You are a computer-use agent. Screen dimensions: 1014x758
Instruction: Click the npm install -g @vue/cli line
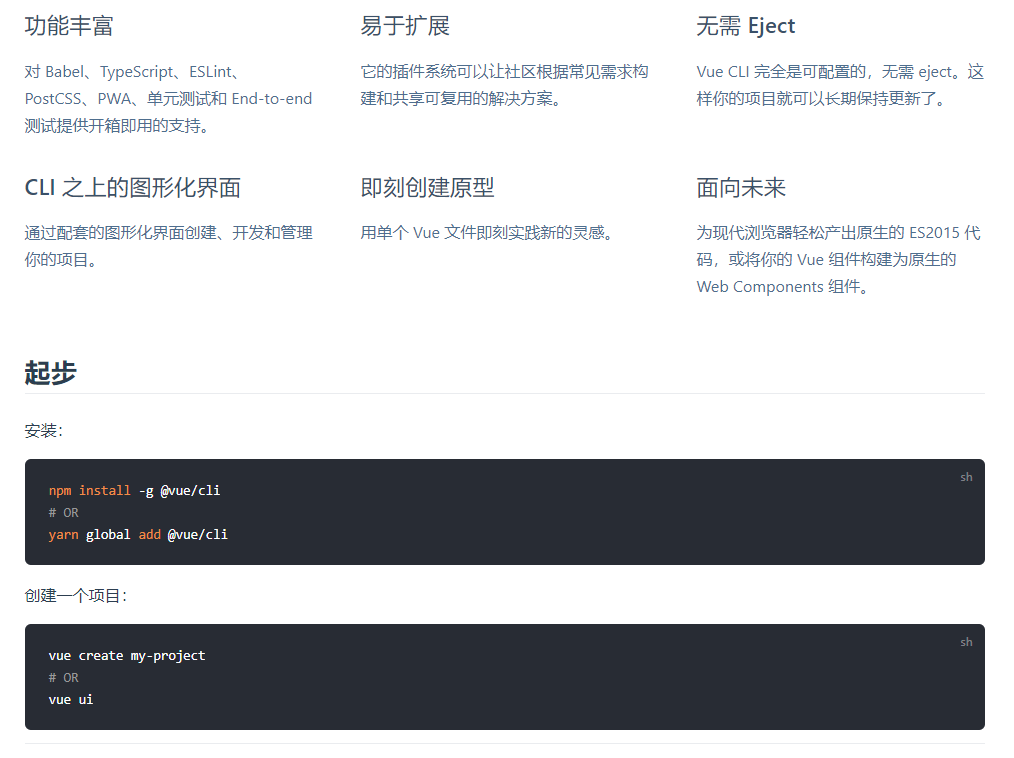point(135,491)
